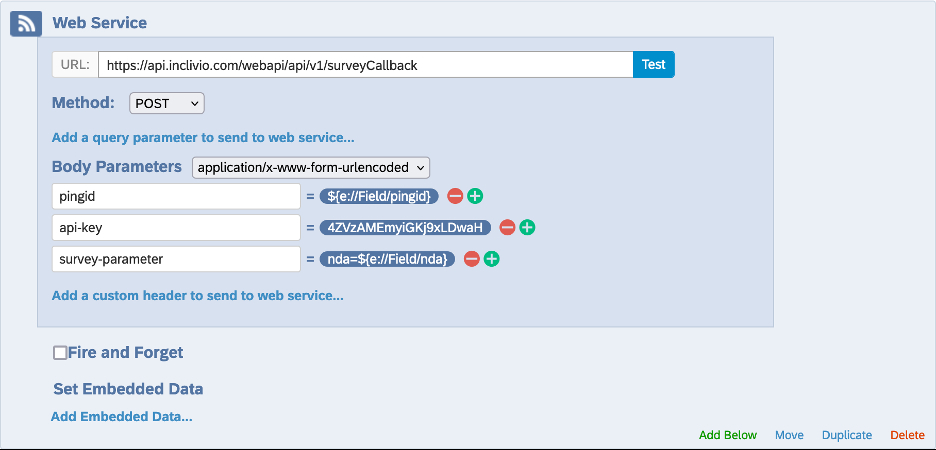The width and height of the screenshot is (936, 450).
Task: Duplicate this Web Service element
Action: [847, 435]
